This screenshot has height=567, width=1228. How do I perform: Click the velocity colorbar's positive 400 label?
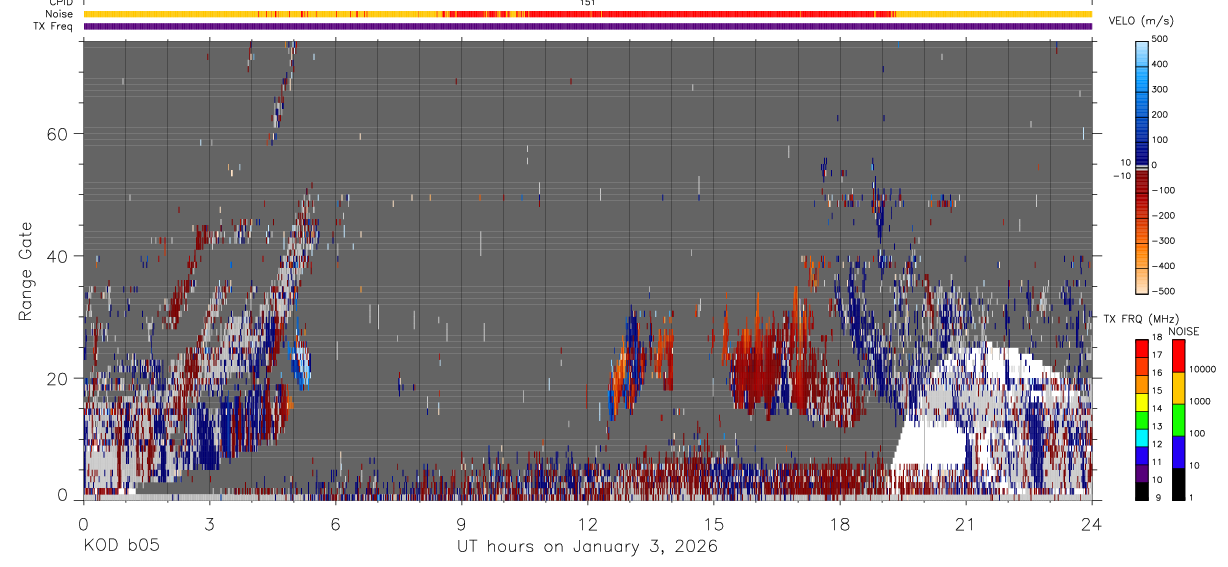[1160, 64]
